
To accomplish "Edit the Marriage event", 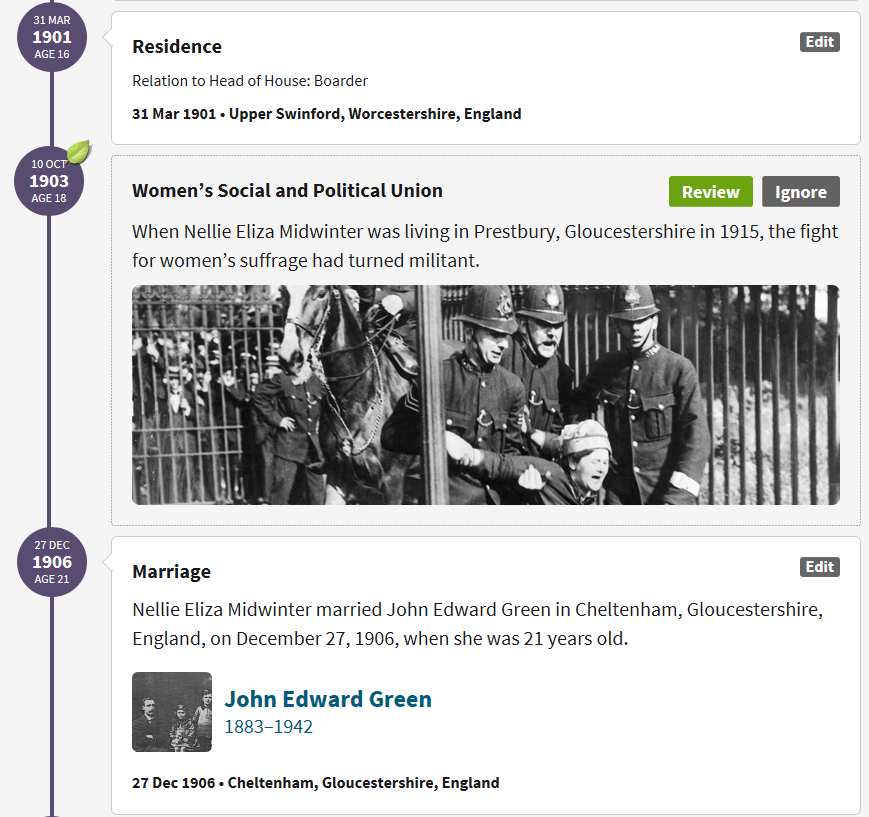I will 819,567.
